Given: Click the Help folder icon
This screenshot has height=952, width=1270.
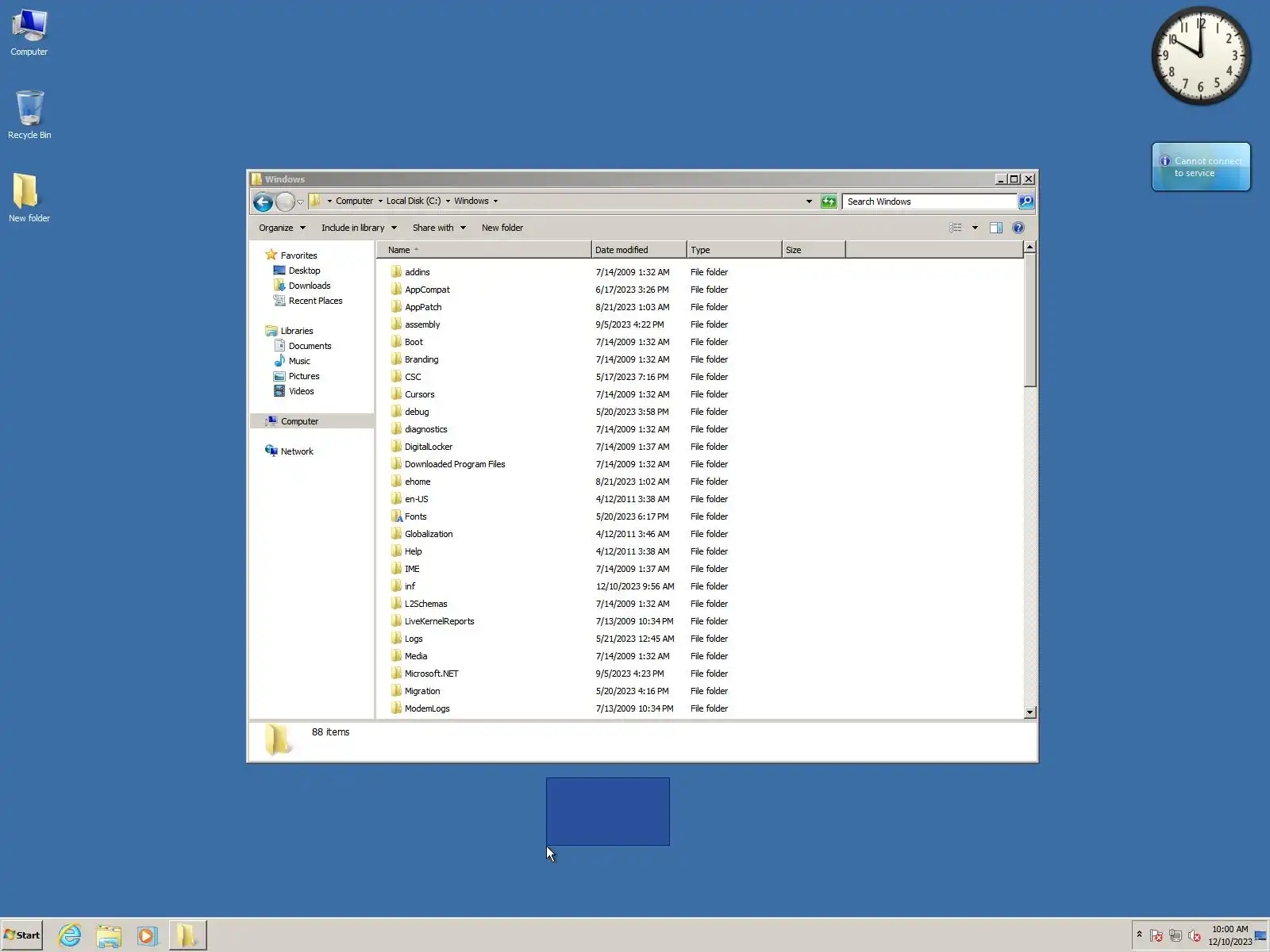Looking at the screenshot, I should [x=396, y=551].
